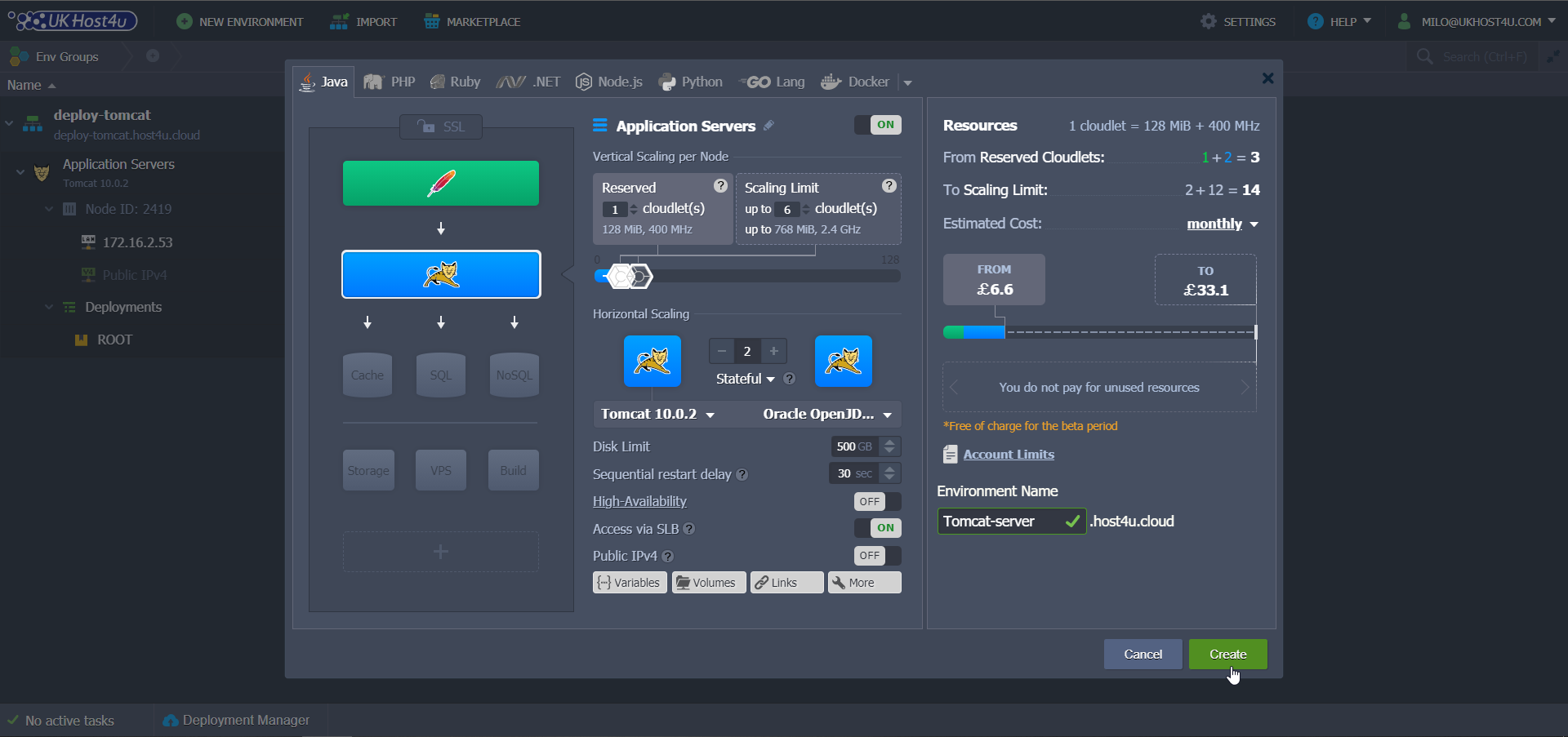
Task: Disable Access via SLB
Action: click(x=878, y=528)
